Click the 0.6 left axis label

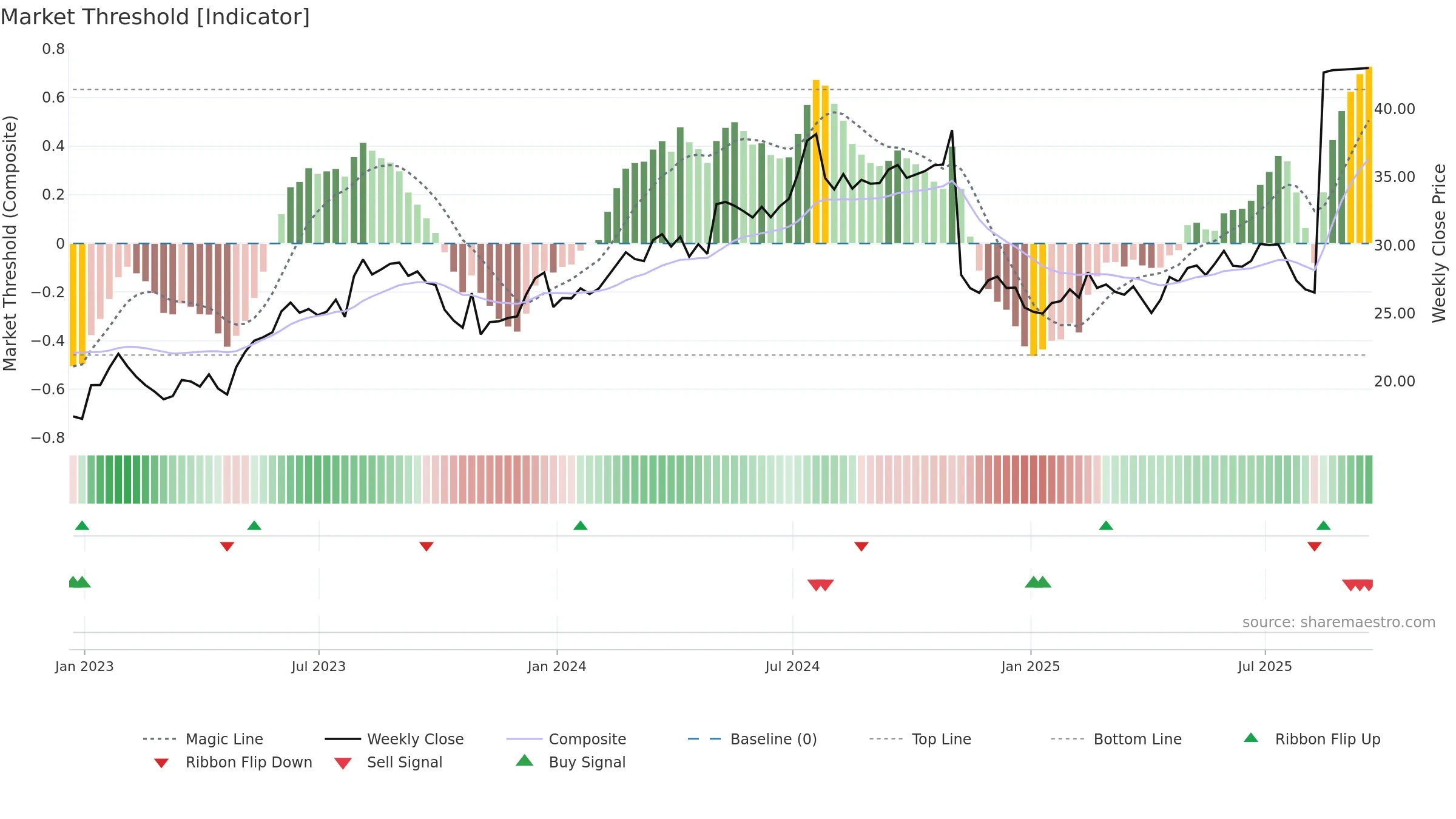pos(53,98)
